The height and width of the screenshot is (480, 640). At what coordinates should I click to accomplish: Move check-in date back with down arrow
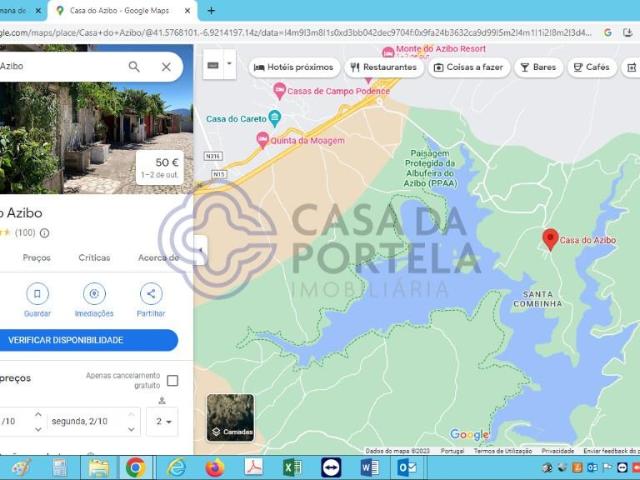[38, 429]
